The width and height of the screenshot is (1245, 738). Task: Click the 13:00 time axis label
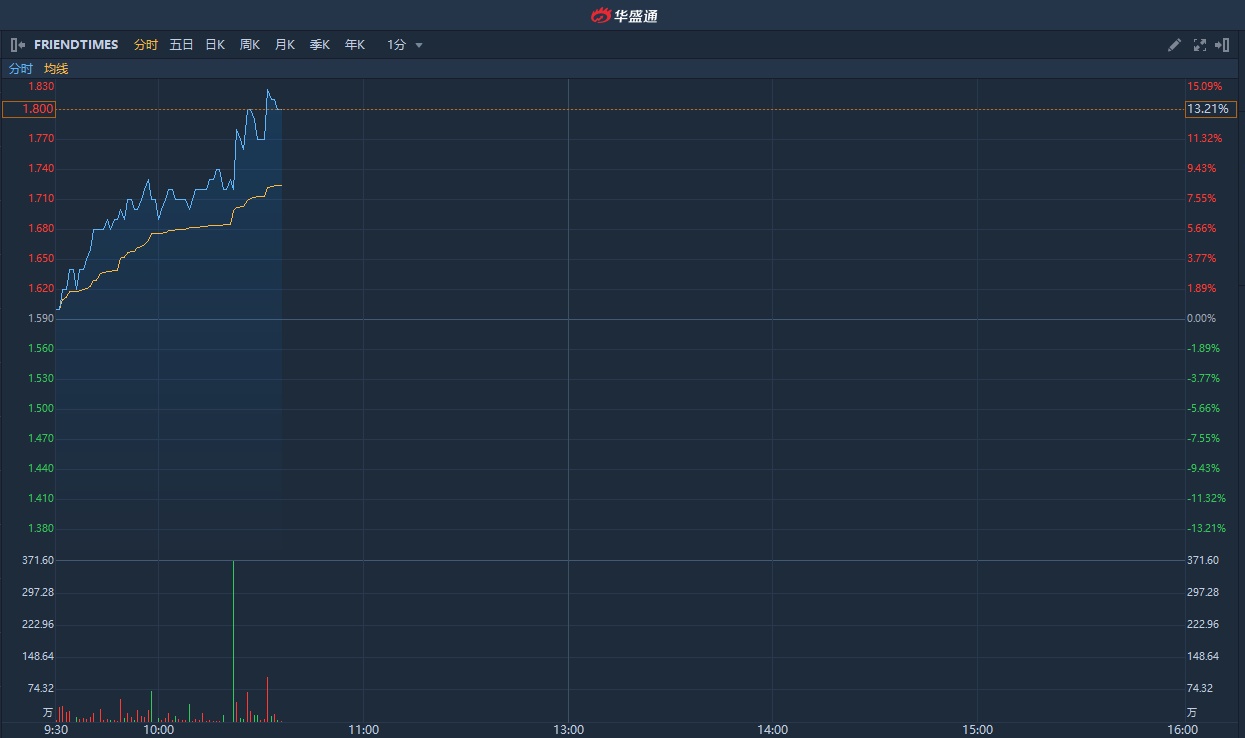pos(568,729)
